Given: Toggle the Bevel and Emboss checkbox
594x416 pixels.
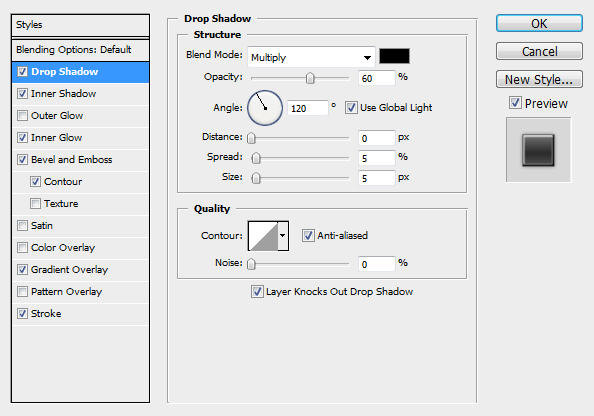Looking at the screenshot, I should (x=22, y=160).
